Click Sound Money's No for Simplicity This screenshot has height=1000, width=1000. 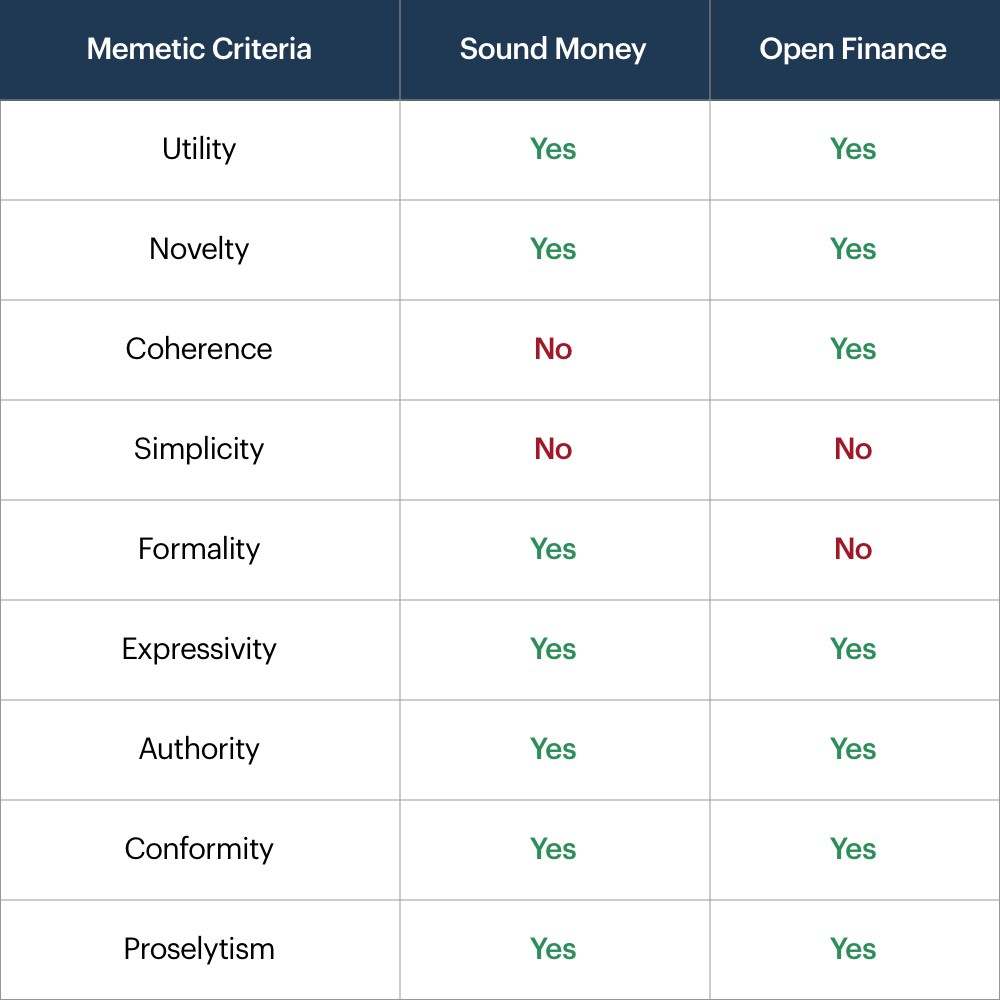coord(553,449)
